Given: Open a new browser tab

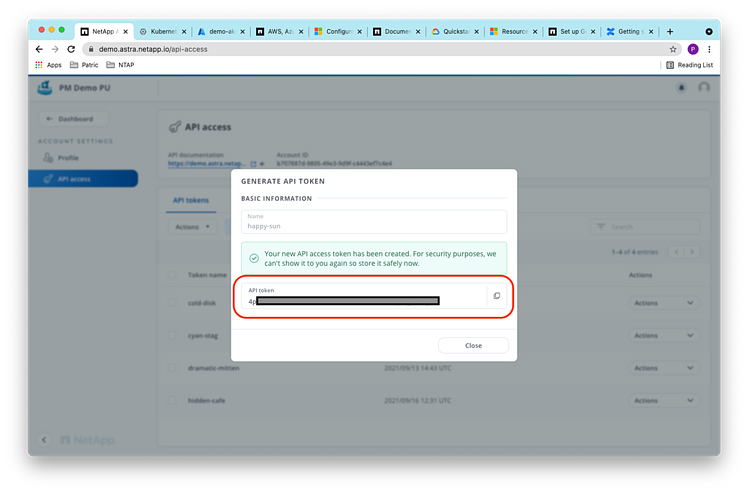Looking at the screenshot, I should pyautogui.click(x=670, y=31).
